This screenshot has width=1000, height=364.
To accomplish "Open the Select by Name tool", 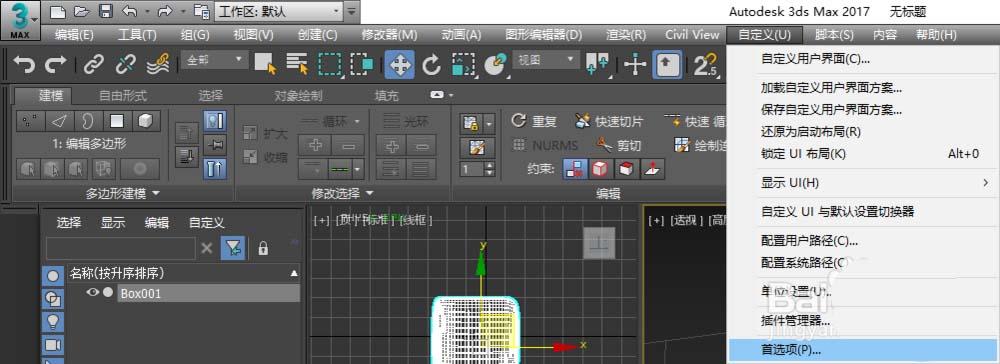I will click(297, 64).
